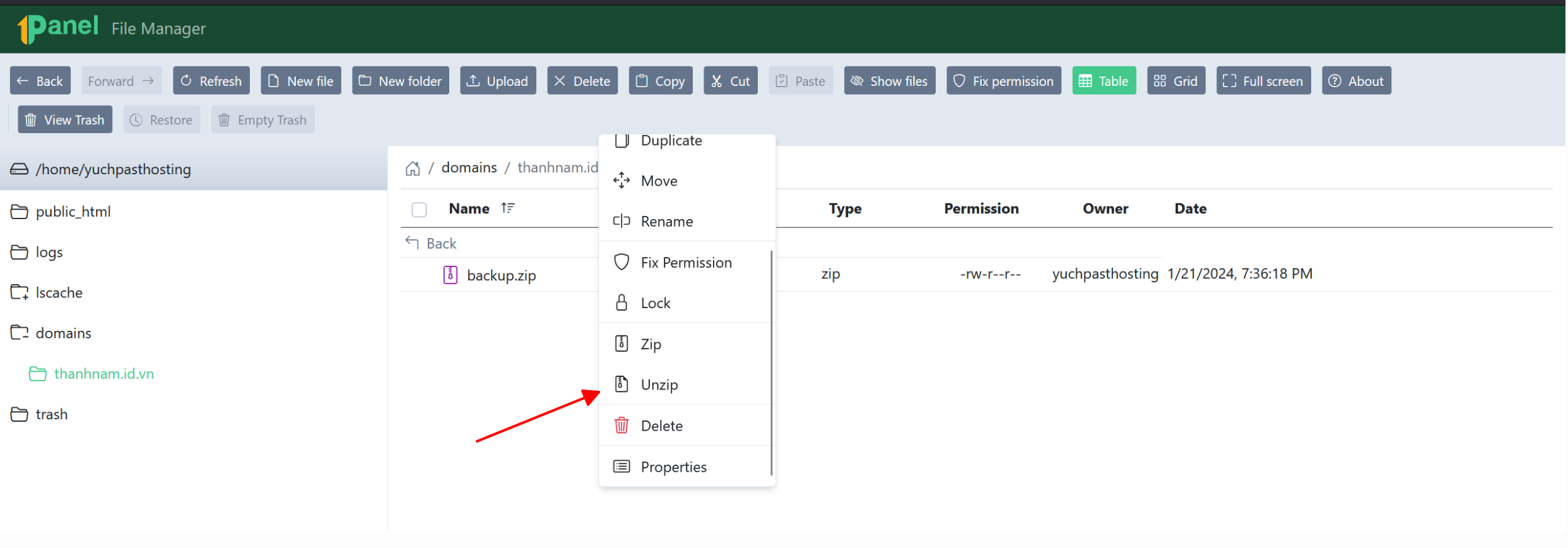This screenshot has height=548, width=1568.
Task: Open the View Trash button
Action: click(x=65, y=120)
